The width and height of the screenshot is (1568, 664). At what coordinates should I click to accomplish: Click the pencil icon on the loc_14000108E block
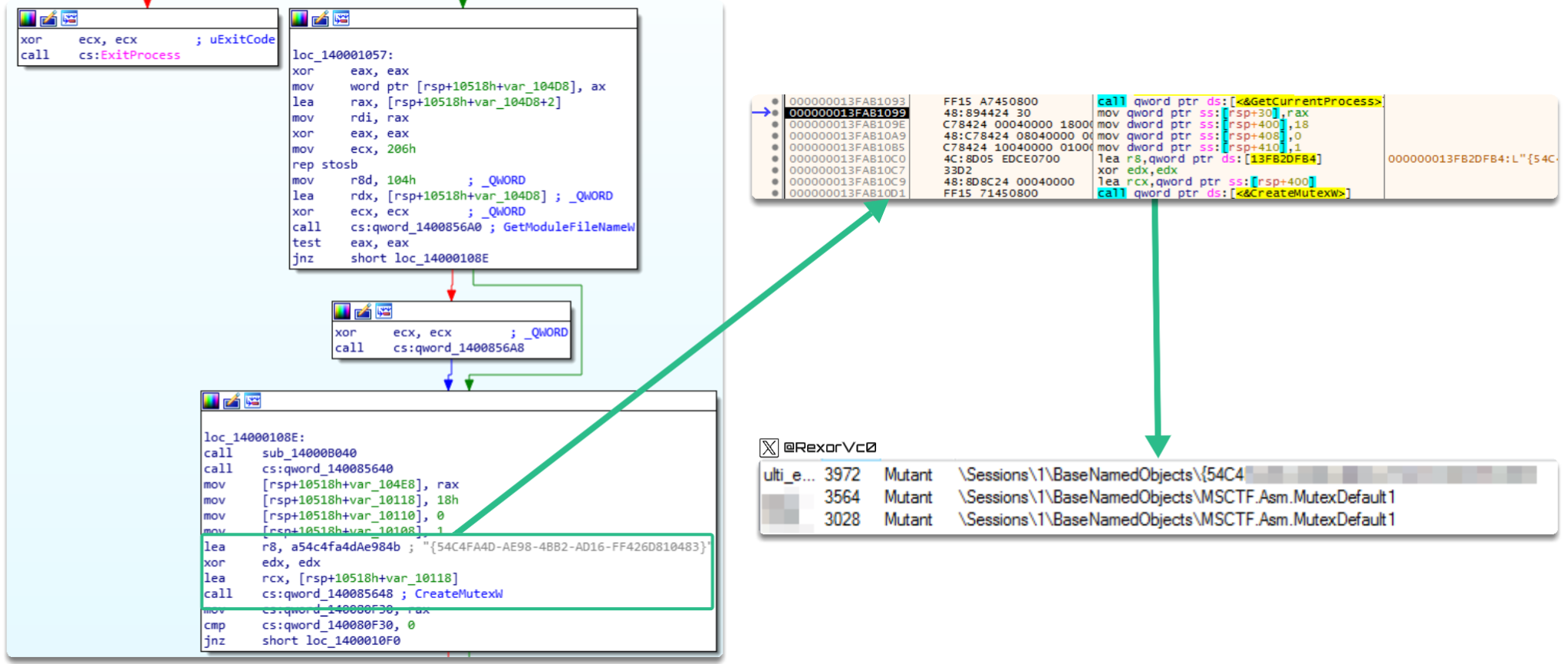(232, 401)
